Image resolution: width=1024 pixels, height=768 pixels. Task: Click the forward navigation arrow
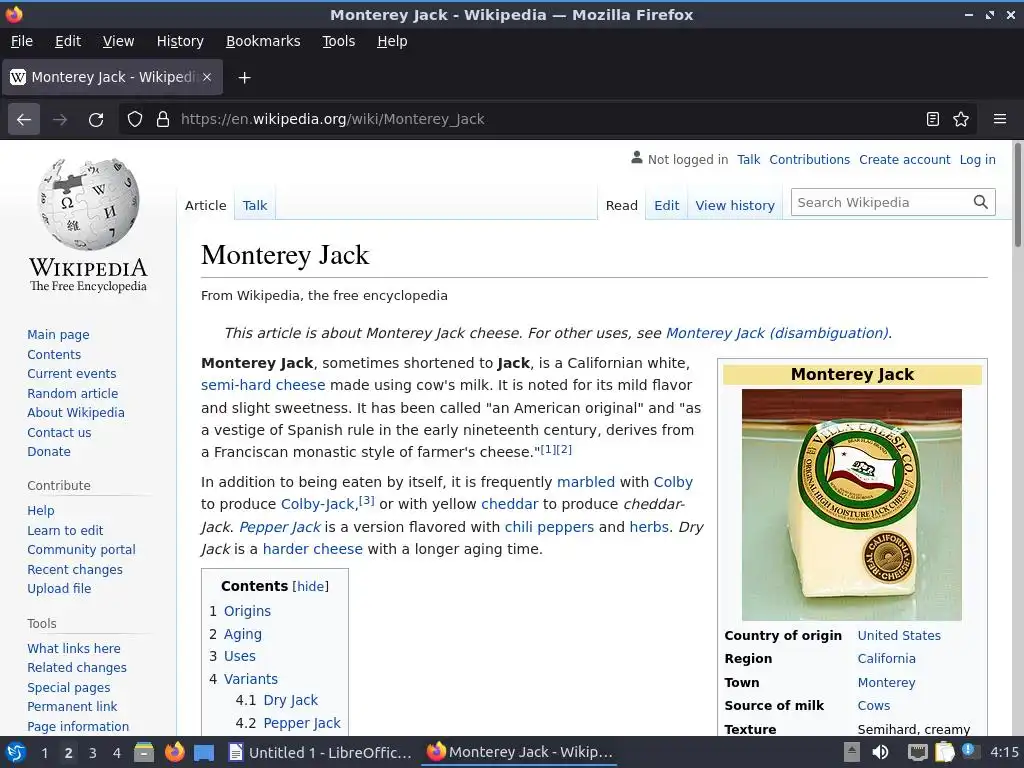(x=60, y=120)
